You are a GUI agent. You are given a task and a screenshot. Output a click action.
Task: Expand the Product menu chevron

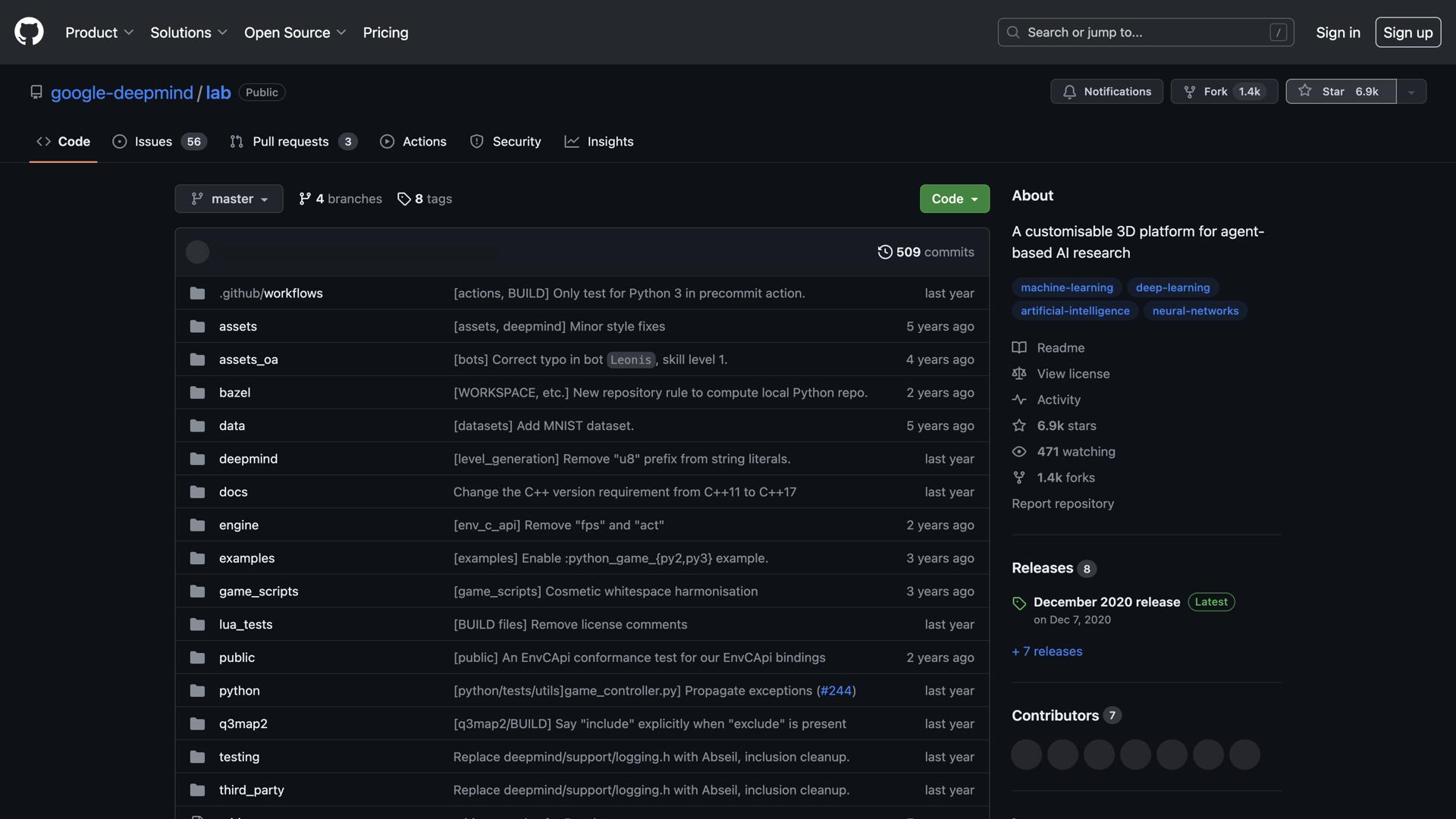tap(129, 33)
